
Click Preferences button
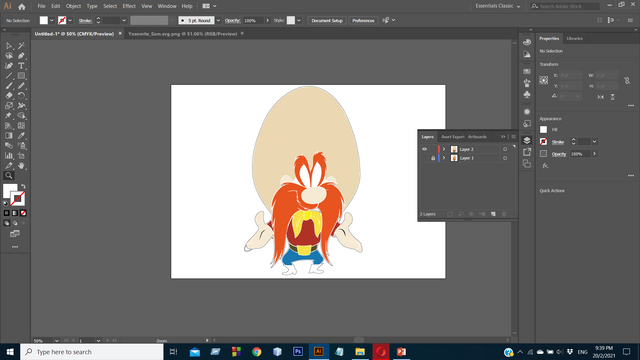363,20
